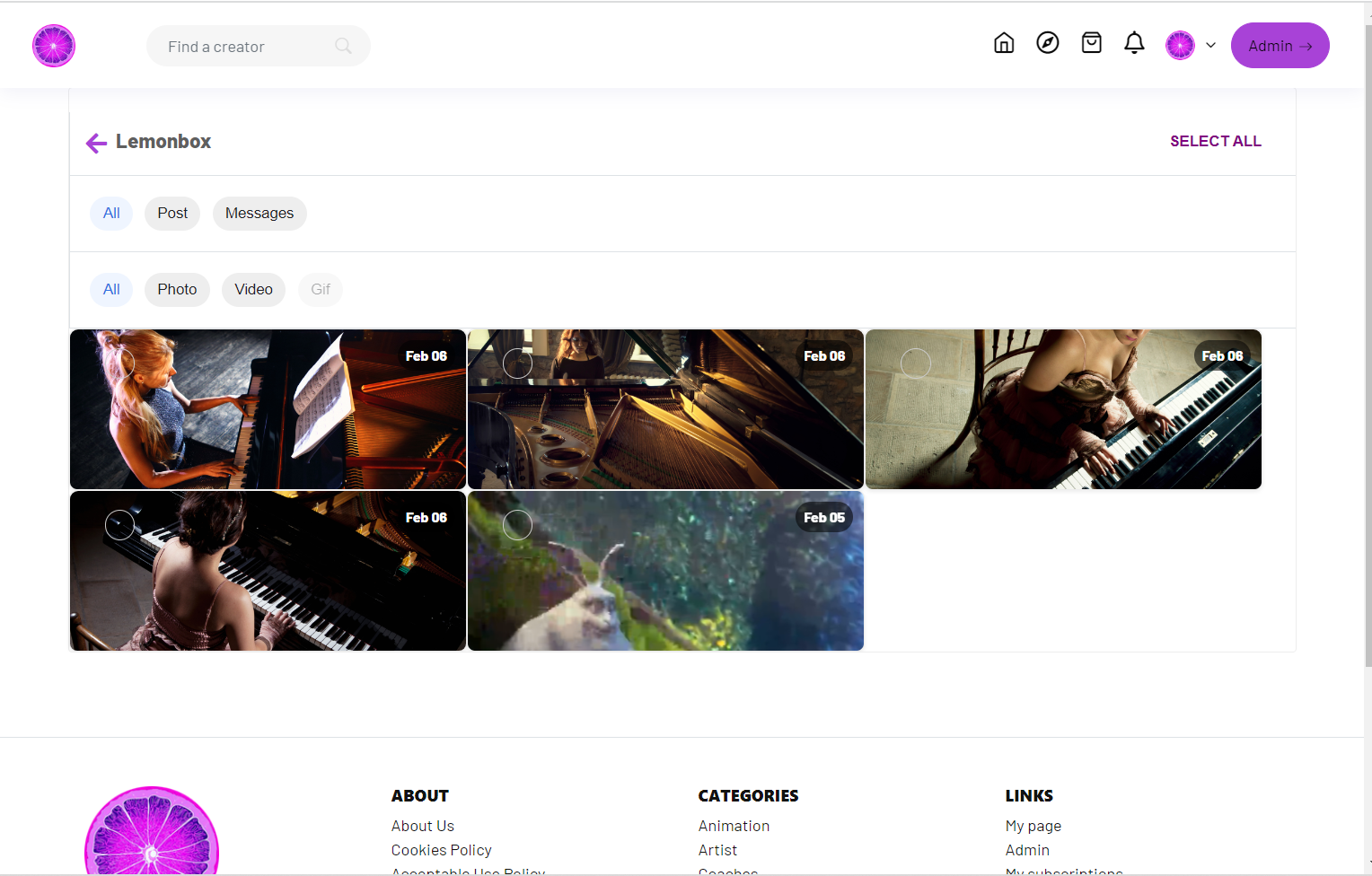Image resolution: width=1372 pixels, height=876 pixels.
Task: Open the blonde pianist with sheet music thumbnail
Action: [x=268, y=409]
